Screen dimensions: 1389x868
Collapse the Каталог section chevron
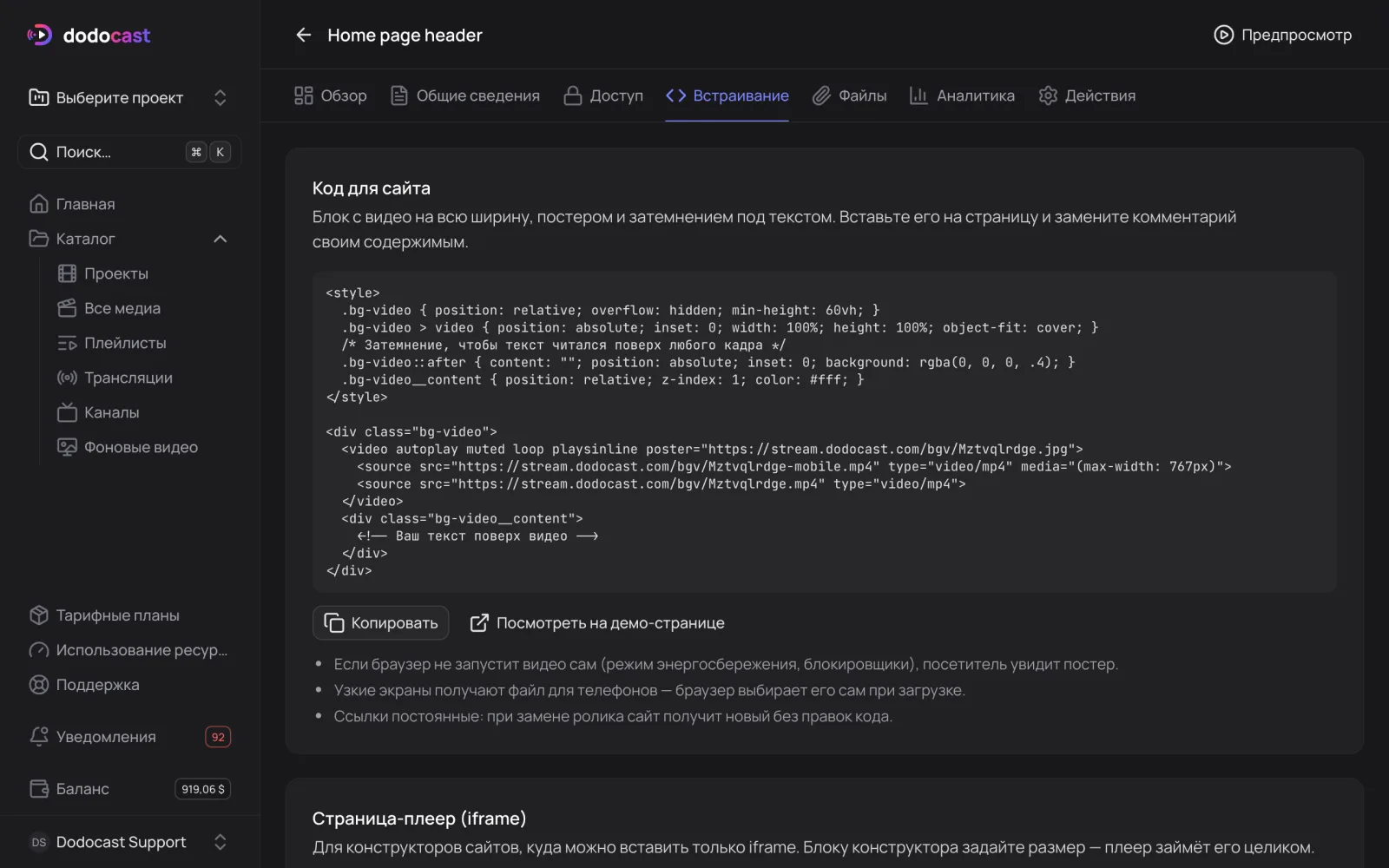click(221, 239)
